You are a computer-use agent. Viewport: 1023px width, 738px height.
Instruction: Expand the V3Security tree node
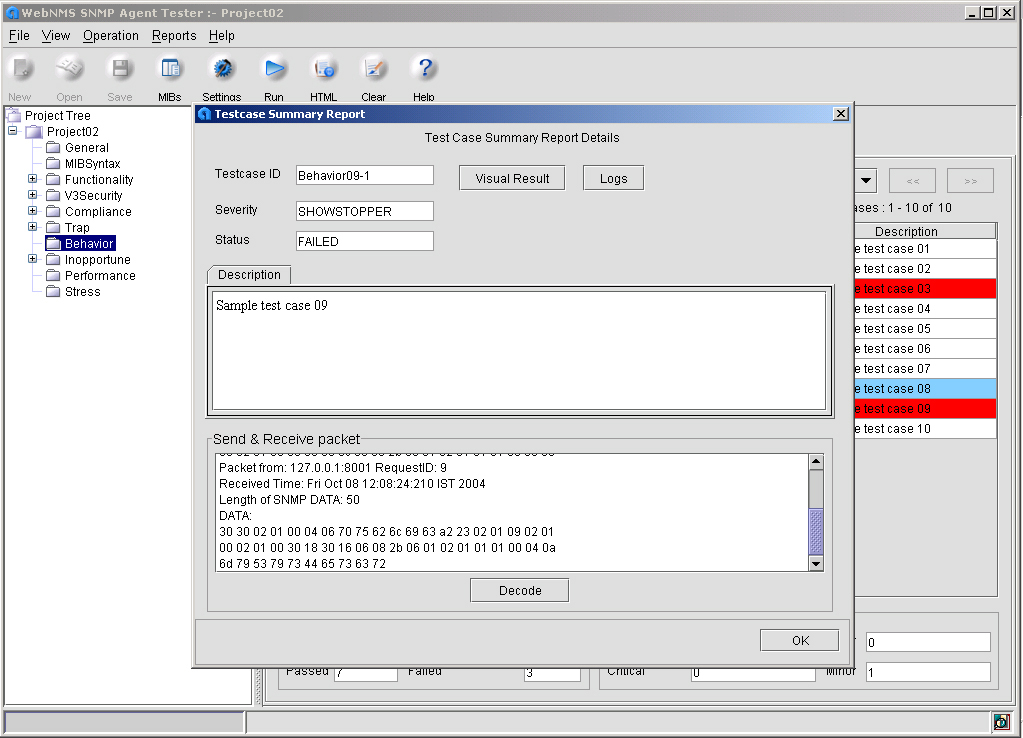[x=33, y=194]
